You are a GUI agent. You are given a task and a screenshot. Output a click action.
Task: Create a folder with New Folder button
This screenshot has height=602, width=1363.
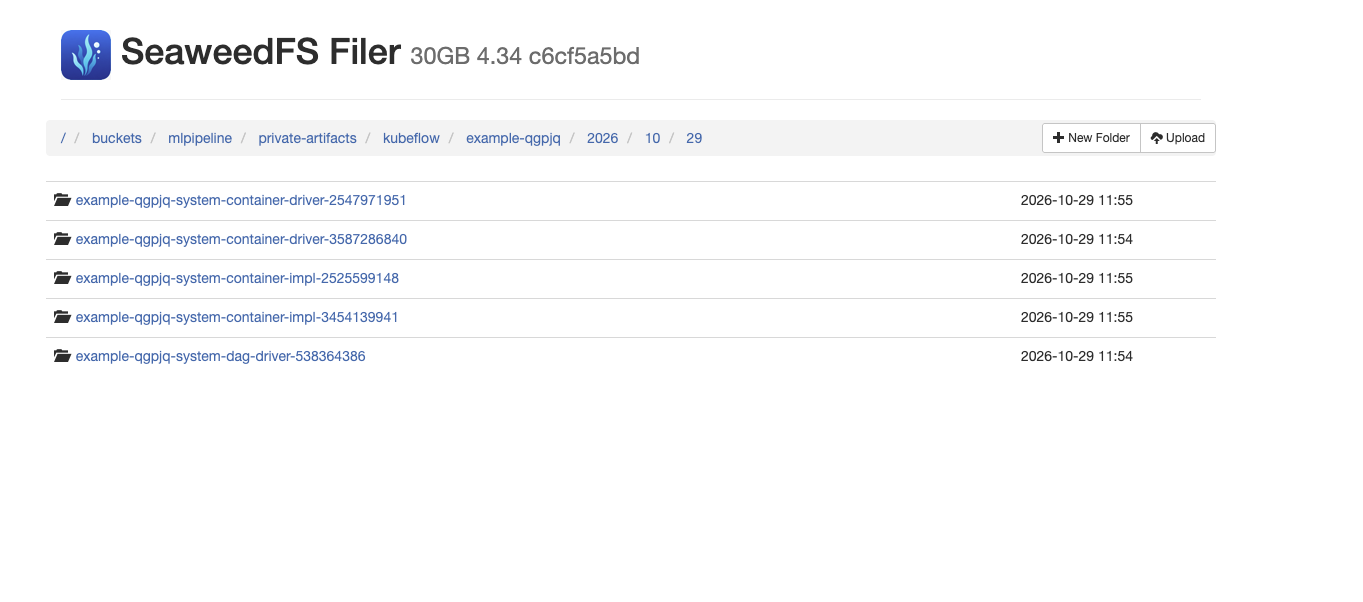click(1091, 138)
